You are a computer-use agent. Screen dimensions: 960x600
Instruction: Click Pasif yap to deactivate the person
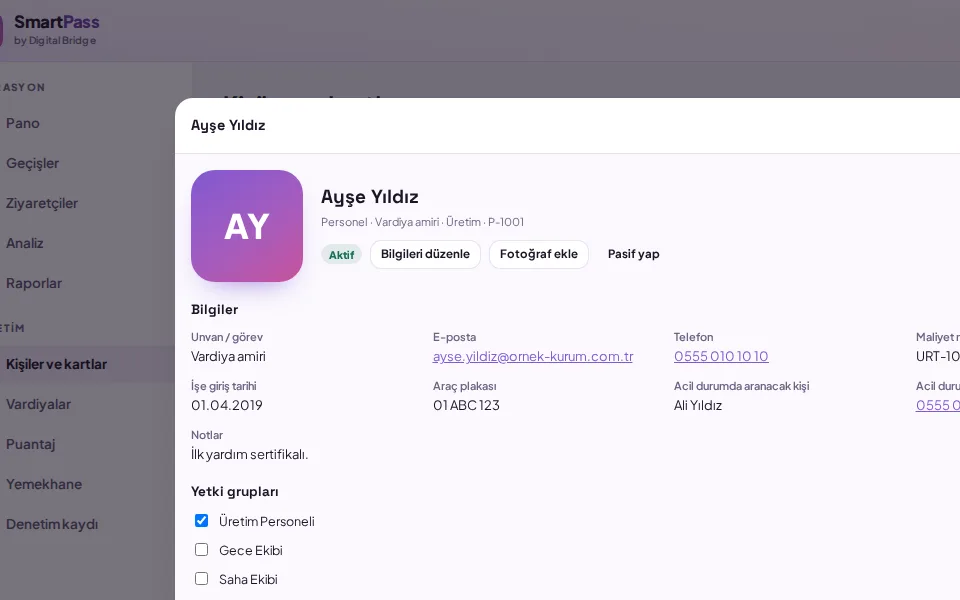pos(634,254)
